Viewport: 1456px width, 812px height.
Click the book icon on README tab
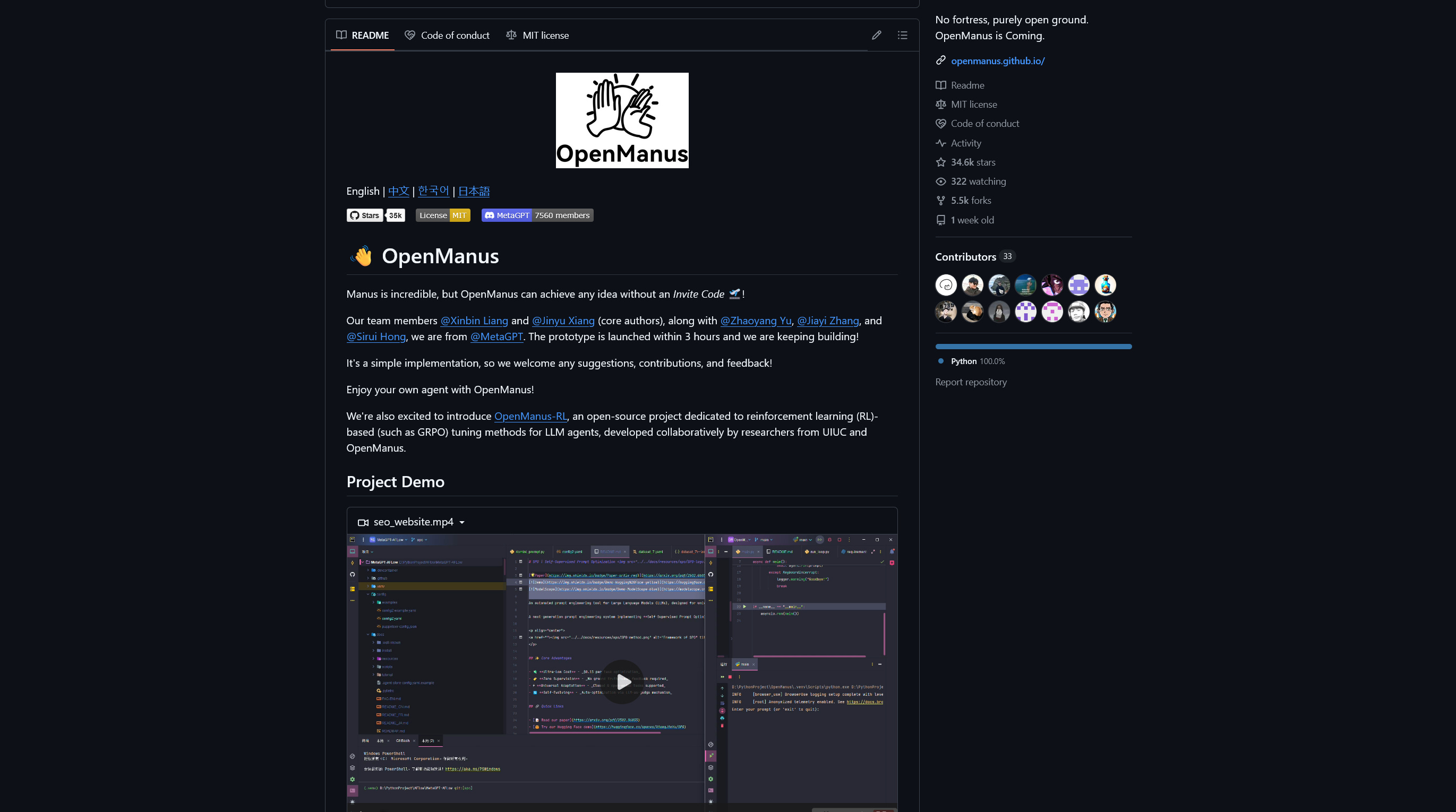tap(341, 34)
